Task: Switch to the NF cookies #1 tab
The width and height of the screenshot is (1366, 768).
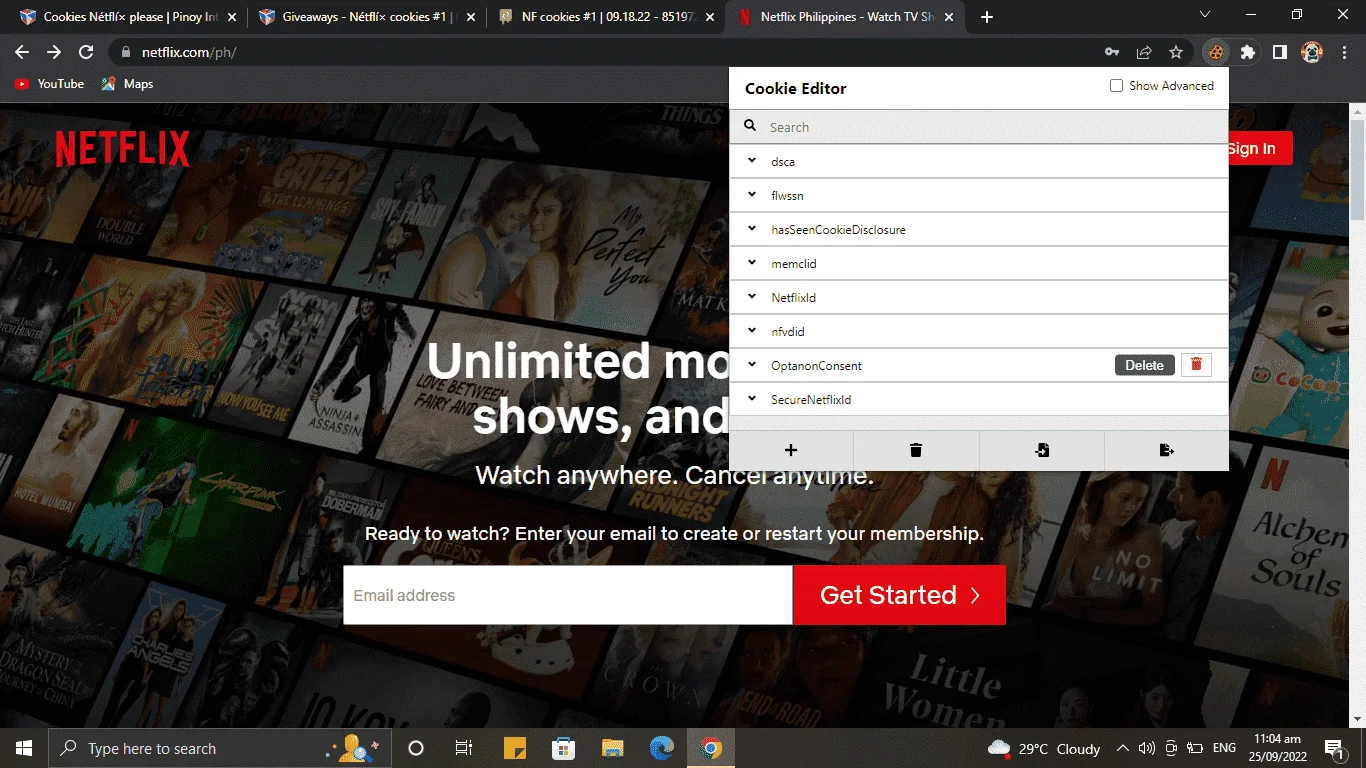Action: point(606,17)
